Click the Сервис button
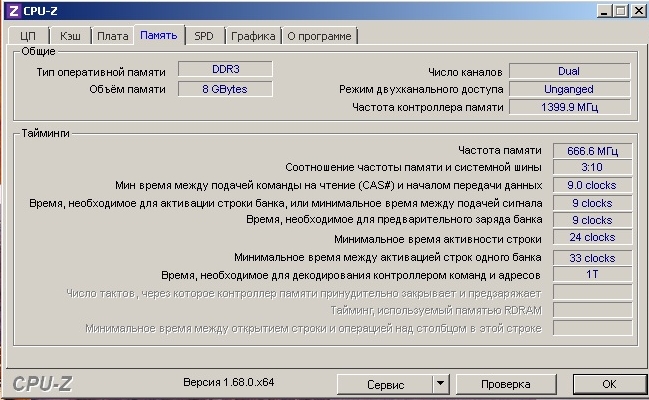The height and width of the screenshot is (400, 649). pos(385,385)
